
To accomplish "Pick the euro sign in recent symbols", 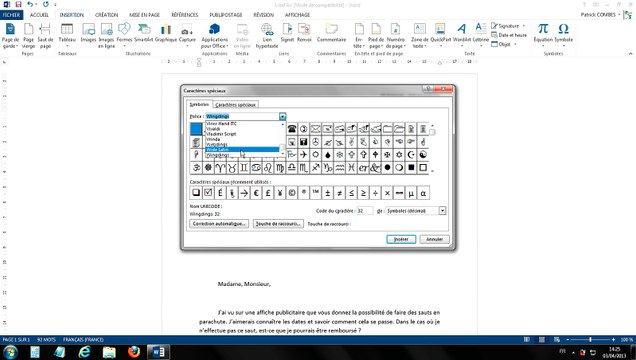I will point(256,193).
